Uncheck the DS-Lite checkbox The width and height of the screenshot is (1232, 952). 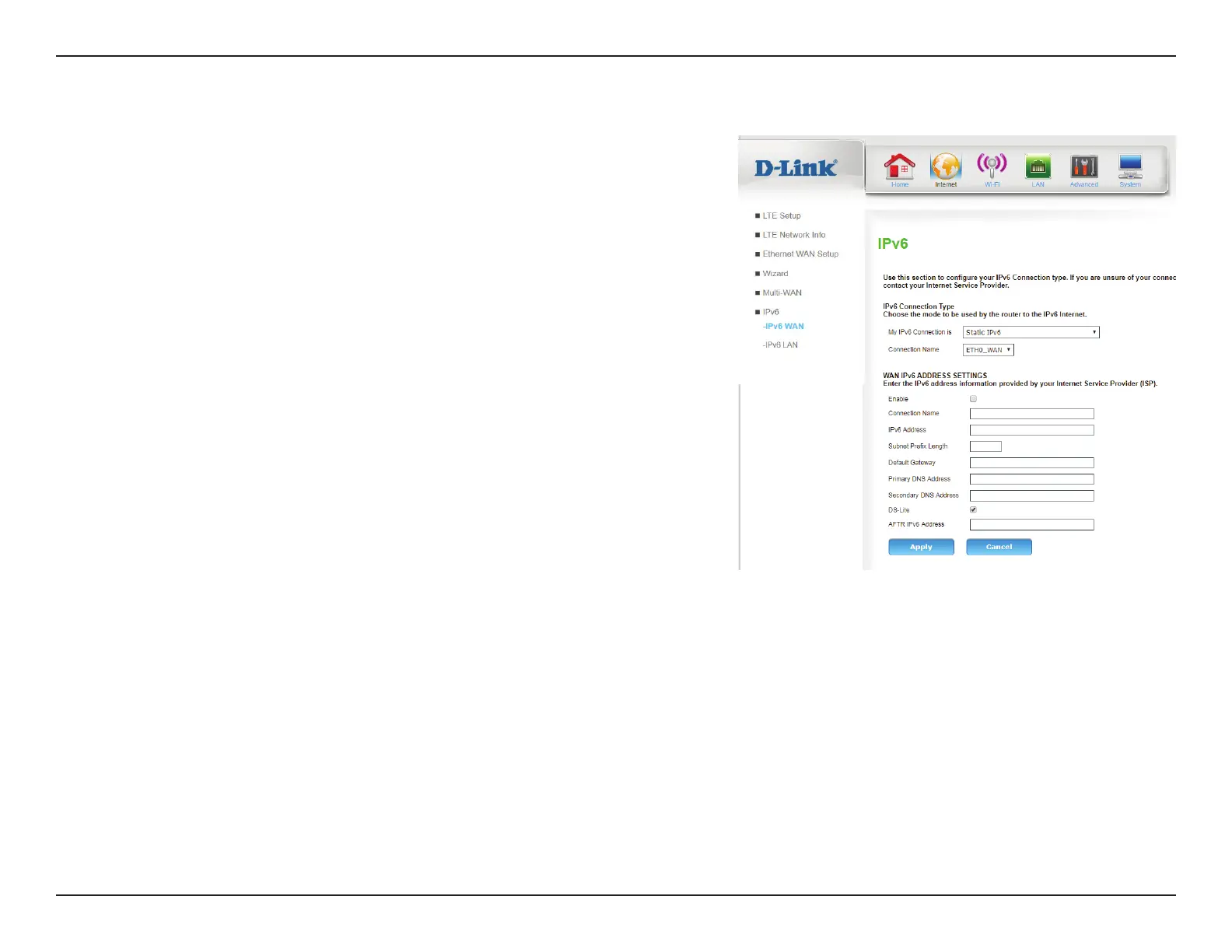pyautogui.click(x=973, y=510)
